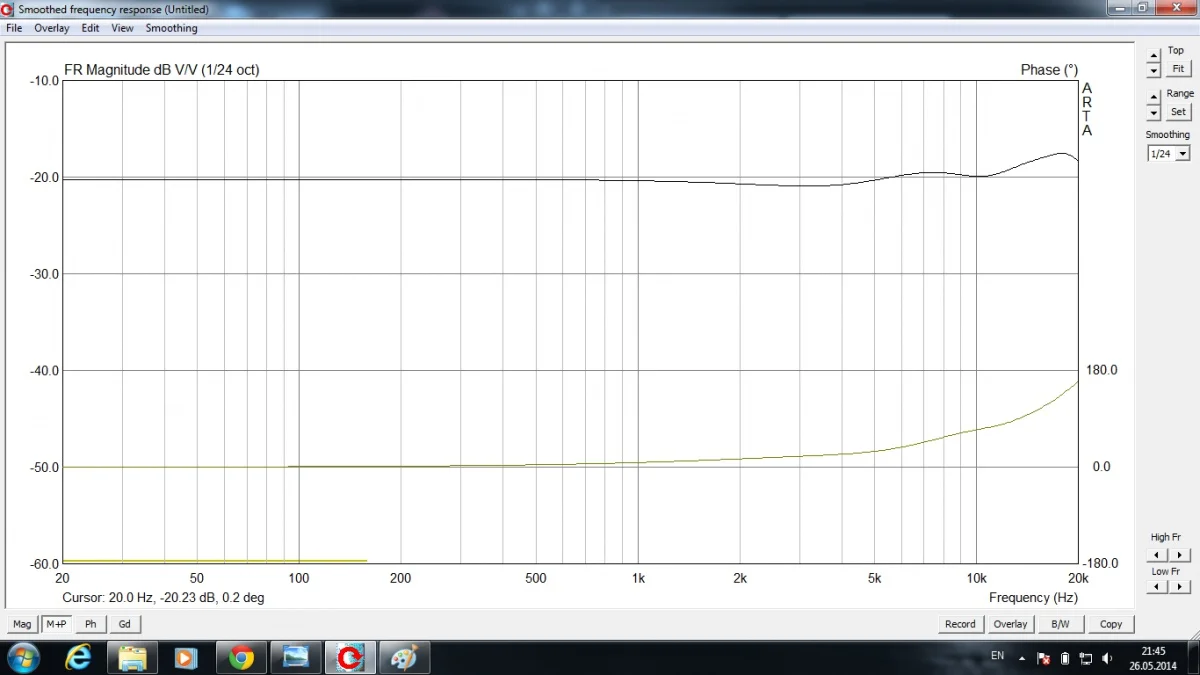The image size is (1200, 675).
Task: Click the Top down arrow stepper
Action: pyautogui.click(x=1154, y=70)
